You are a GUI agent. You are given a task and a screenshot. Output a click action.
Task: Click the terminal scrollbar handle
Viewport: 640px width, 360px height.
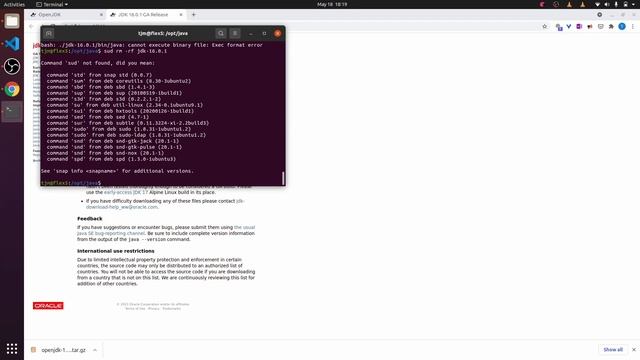tap(283, 178)
